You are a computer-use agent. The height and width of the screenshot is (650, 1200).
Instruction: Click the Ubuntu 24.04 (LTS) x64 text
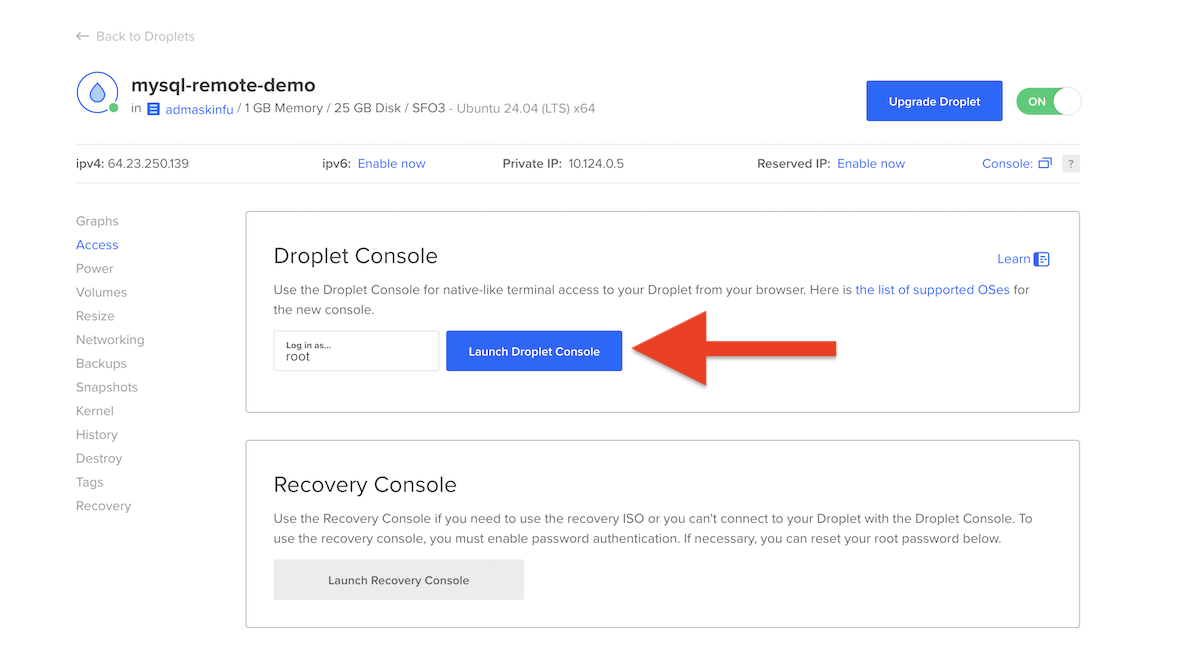526,108
